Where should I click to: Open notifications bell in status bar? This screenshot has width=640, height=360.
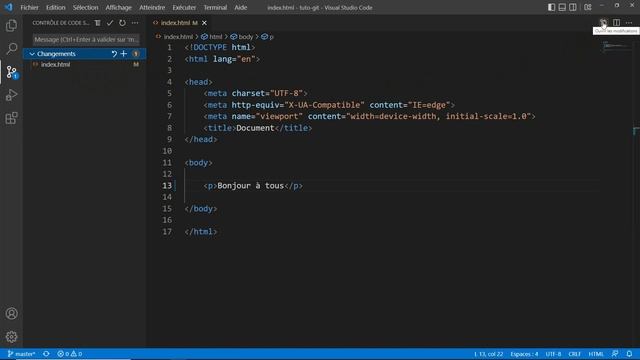click(x=629, y=354)
